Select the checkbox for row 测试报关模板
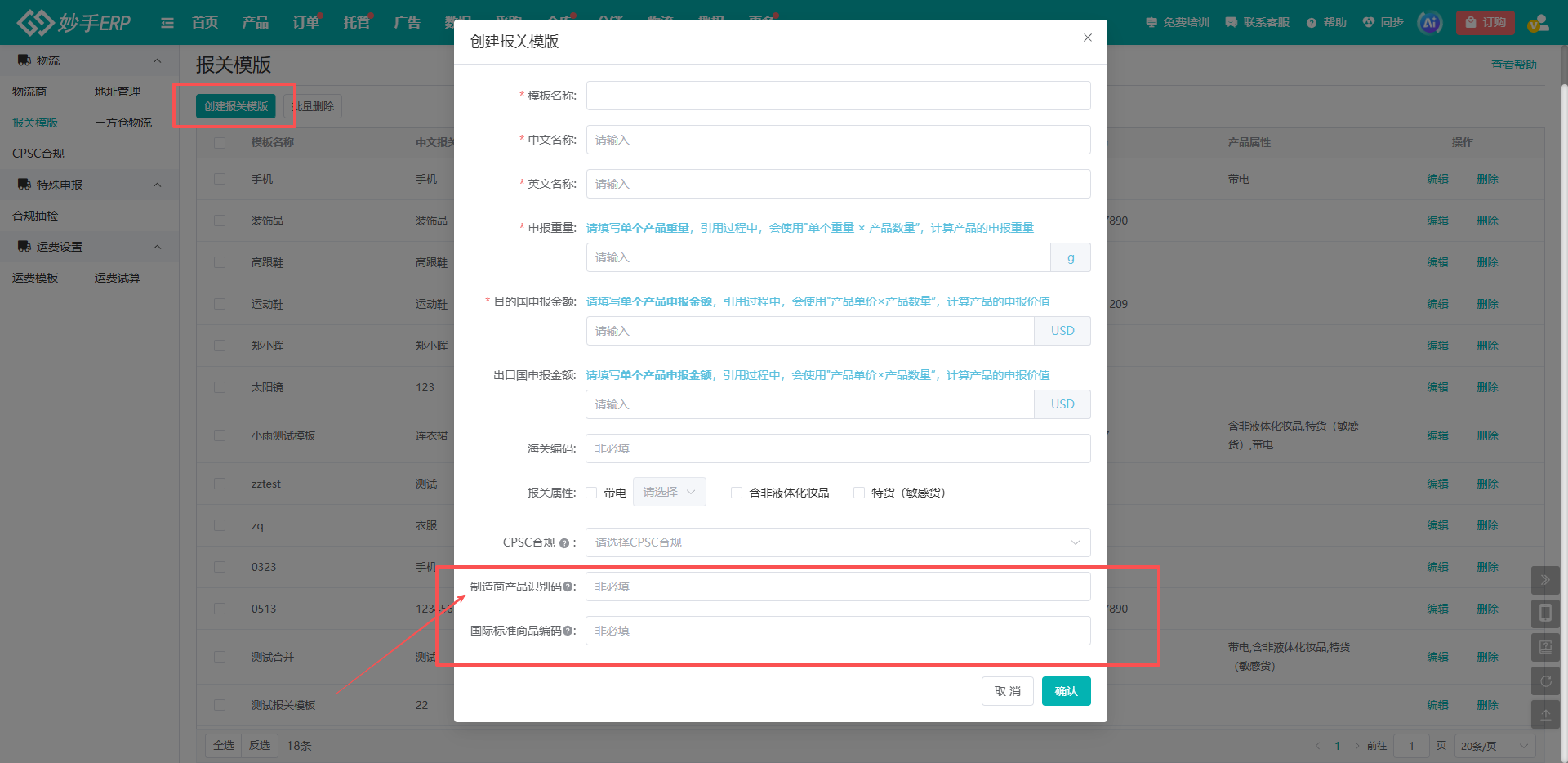 pos(220,705)
